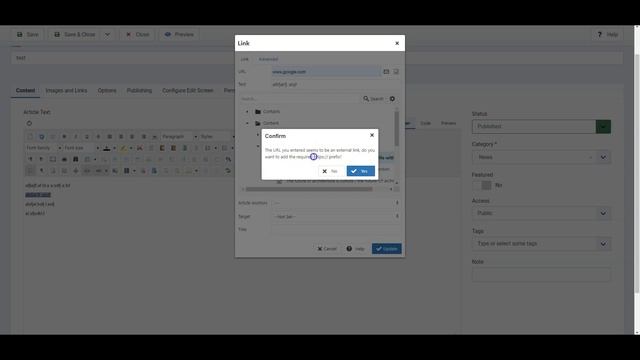Image resolution: width=640 pixels, height=360 pixels.
Task: Click the link browser horizontal scrollbar
Action: tap(309, 189)
